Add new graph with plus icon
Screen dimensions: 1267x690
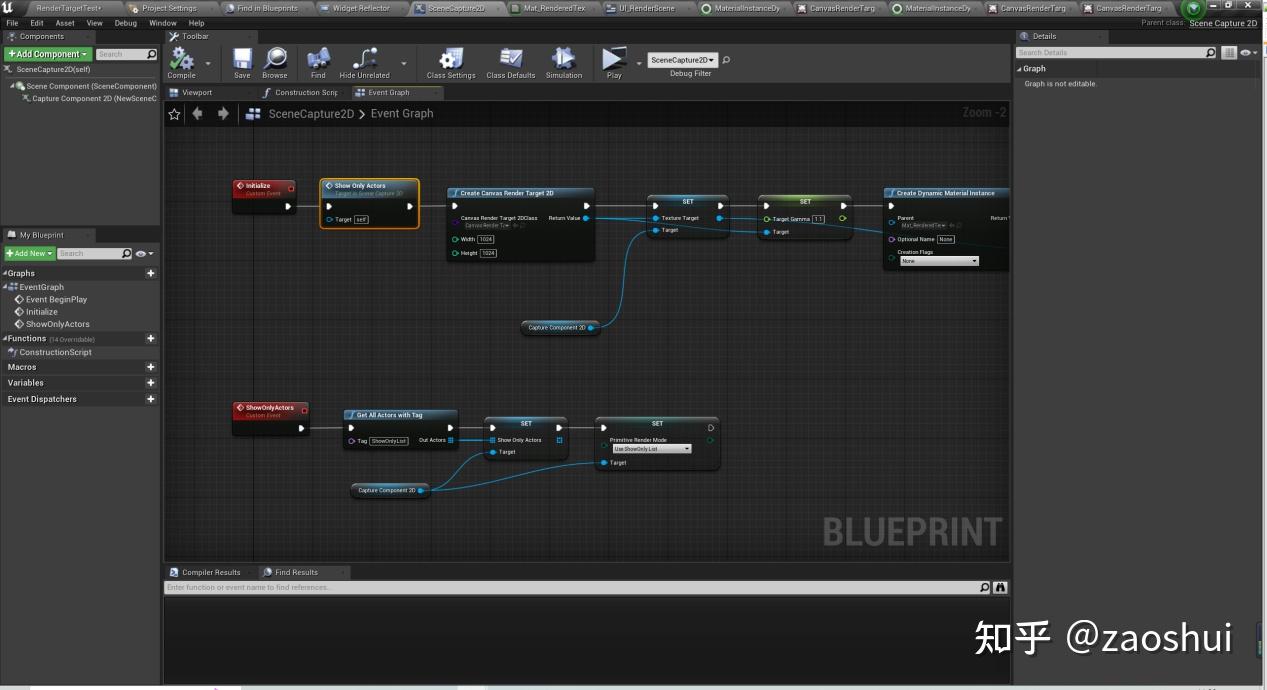(x=151, y=273)
